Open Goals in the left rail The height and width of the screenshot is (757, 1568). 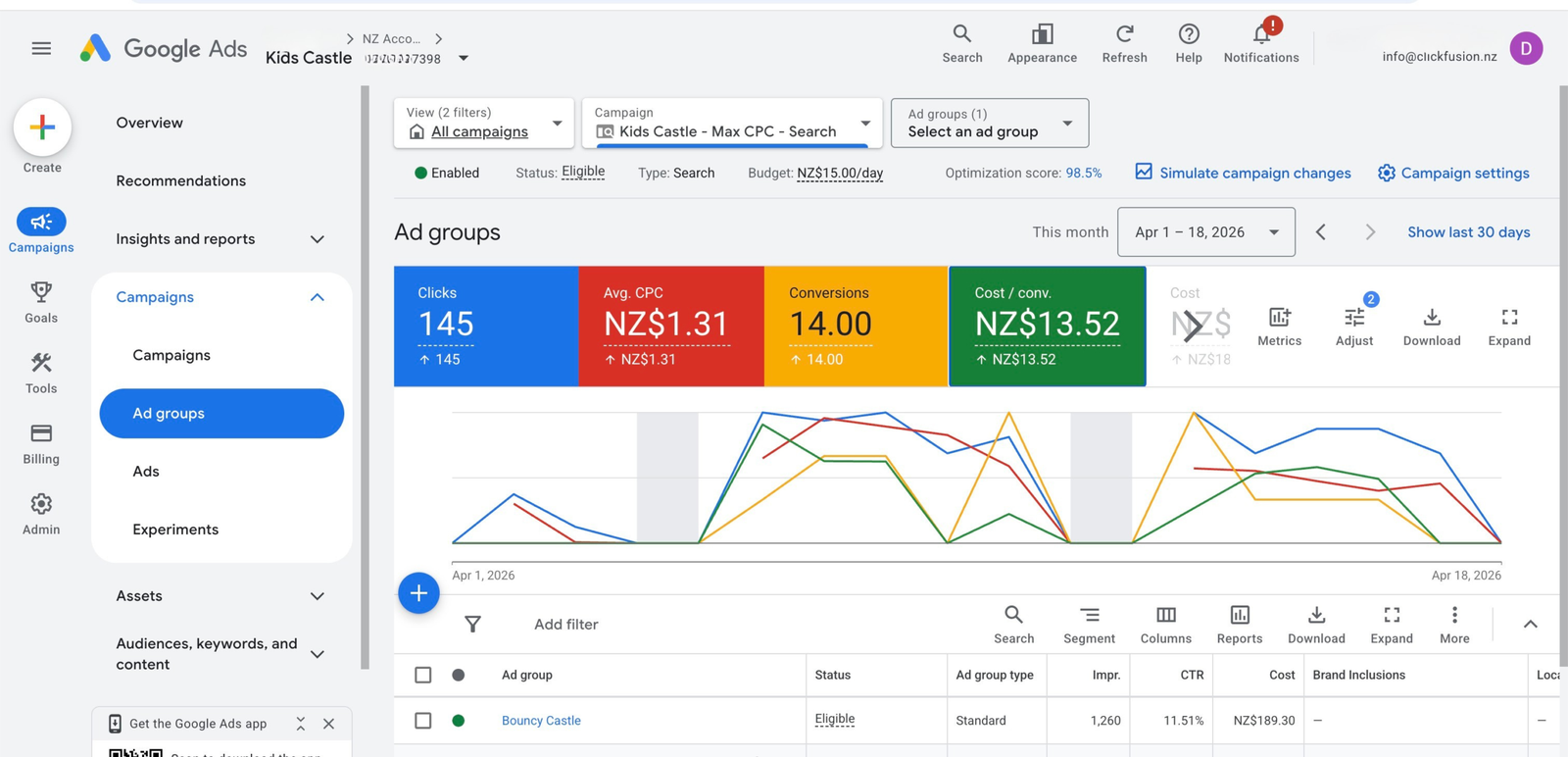pyautogui.click(x=41, y=302)
